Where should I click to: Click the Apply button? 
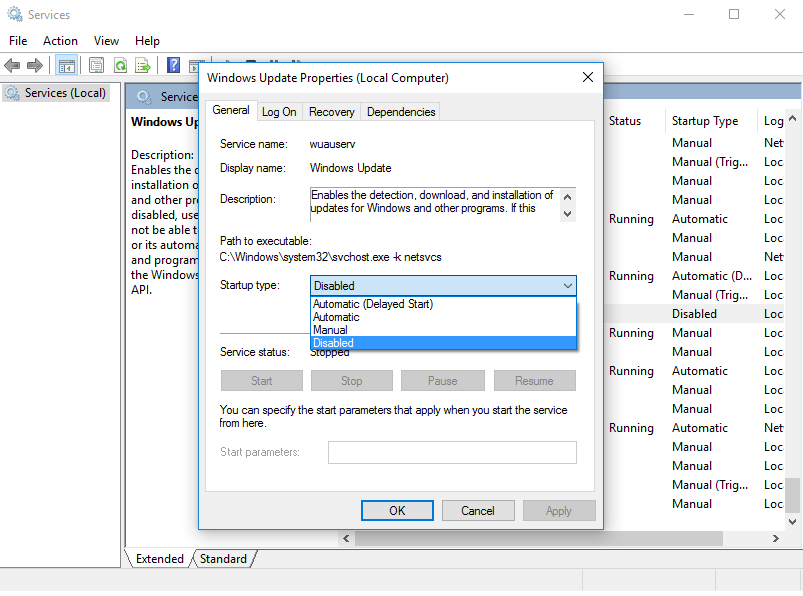[x=559, y=510]
